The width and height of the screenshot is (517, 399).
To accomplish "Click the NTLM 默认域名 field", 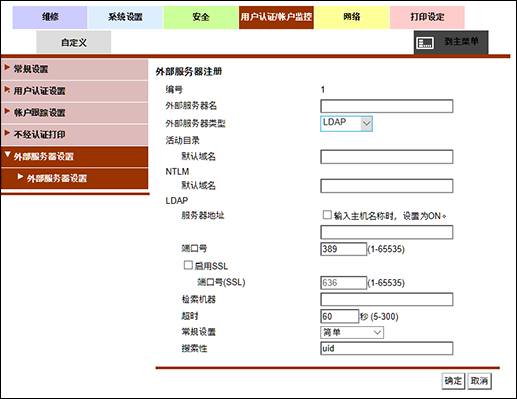I will tap(387, 186).
